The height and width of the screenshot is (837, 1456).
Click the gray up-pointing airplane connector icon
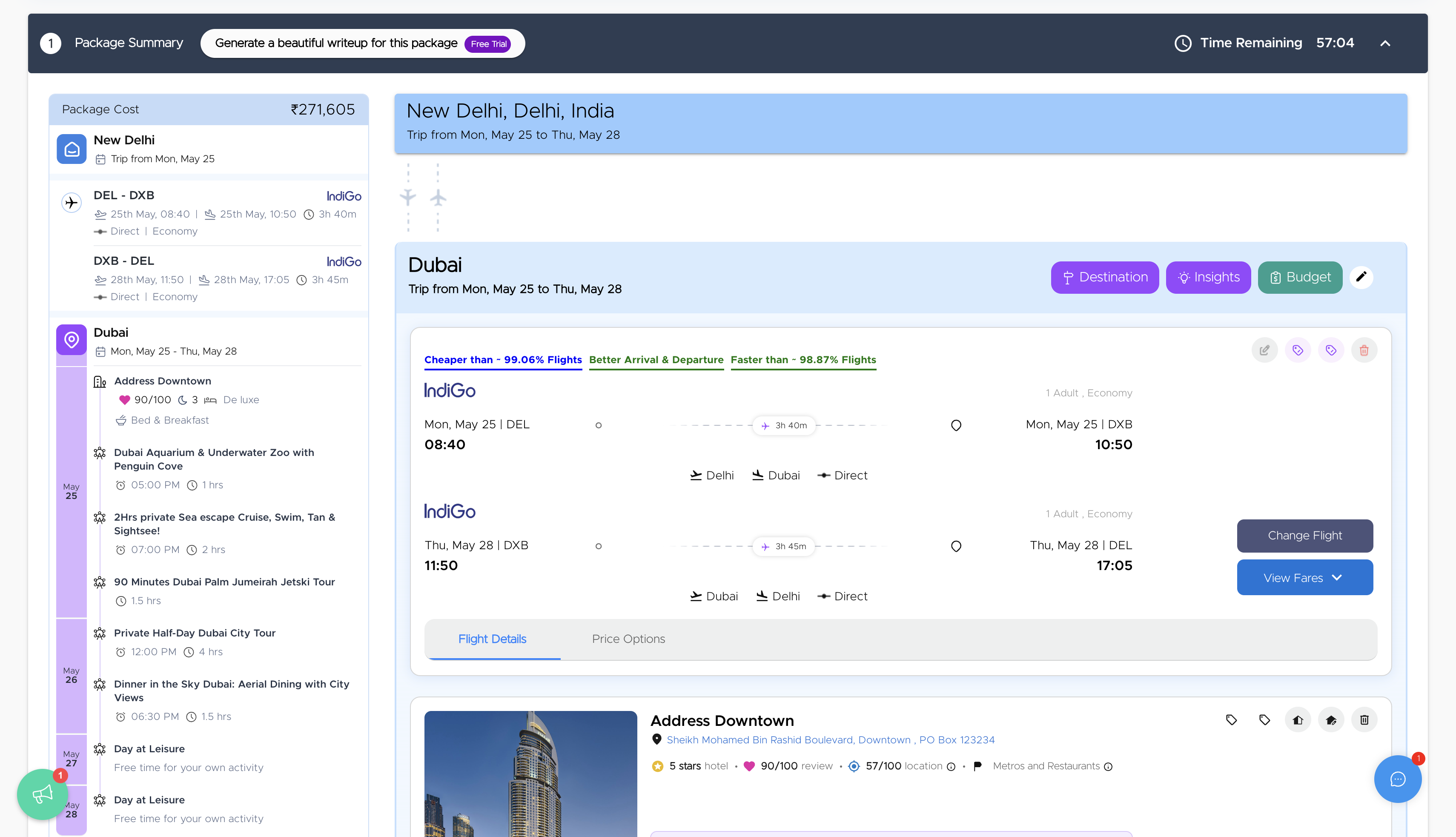(438, 197)
